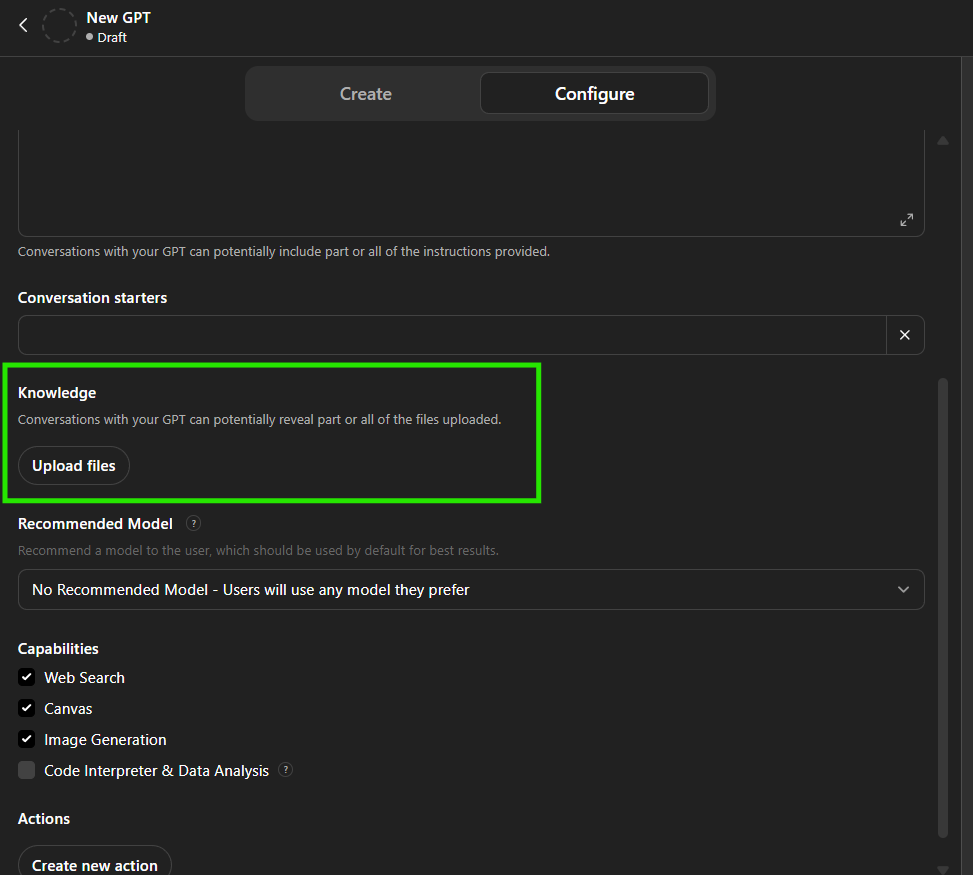Expand the instructions box to fullscreen
Screen dimensions: 973x875
[x=907, y=219]
